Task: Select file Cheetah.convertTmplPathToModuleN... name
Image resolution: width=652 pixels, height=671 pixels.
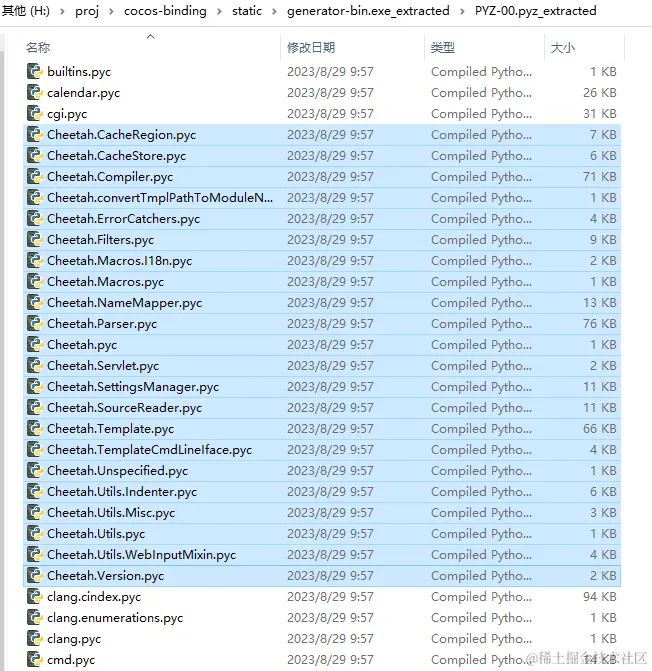Action: [160, 198]
